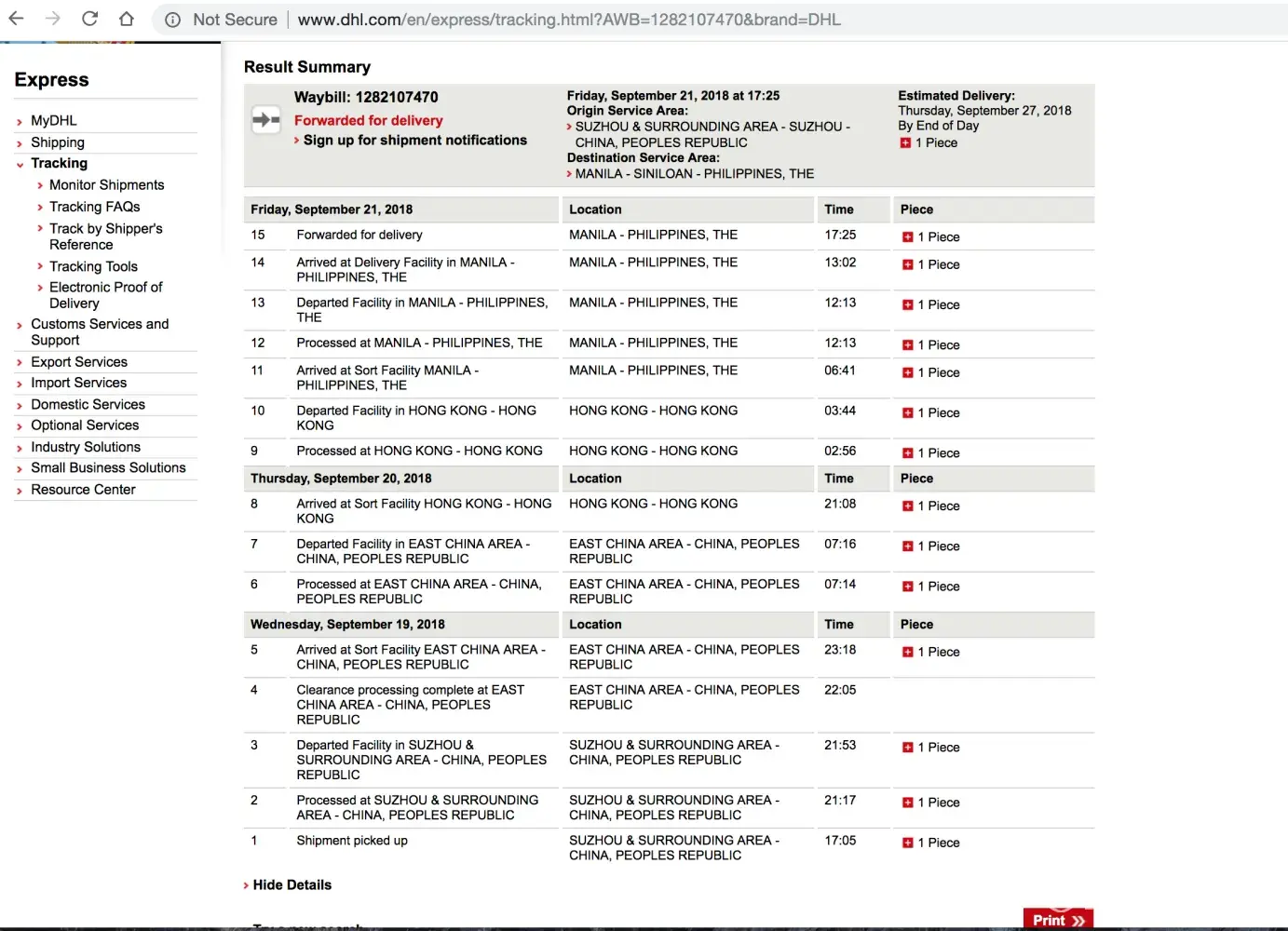Open Domestic Services in the sidebar
This screenshot has height=931, width=1288.
[x=88, y=405]
